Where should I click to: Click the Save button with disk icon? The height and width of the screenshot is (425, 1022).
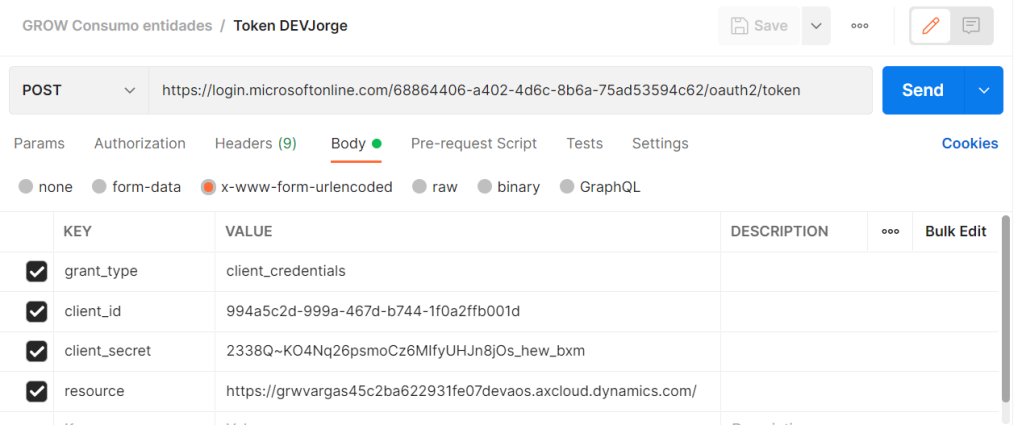(x=760, y=26)
